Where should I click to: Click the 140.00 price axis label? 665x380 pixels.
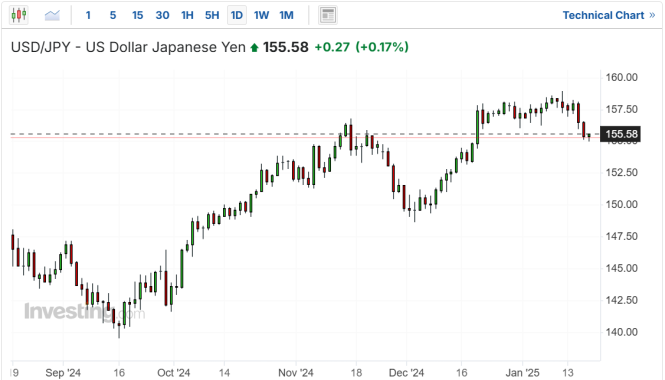point(621,332)
